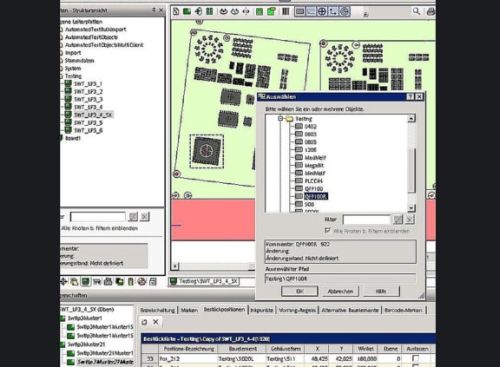Click the OK button in the Auswählen dialog
The height and width of the screenshot is (367, 500).
[300, 291]
